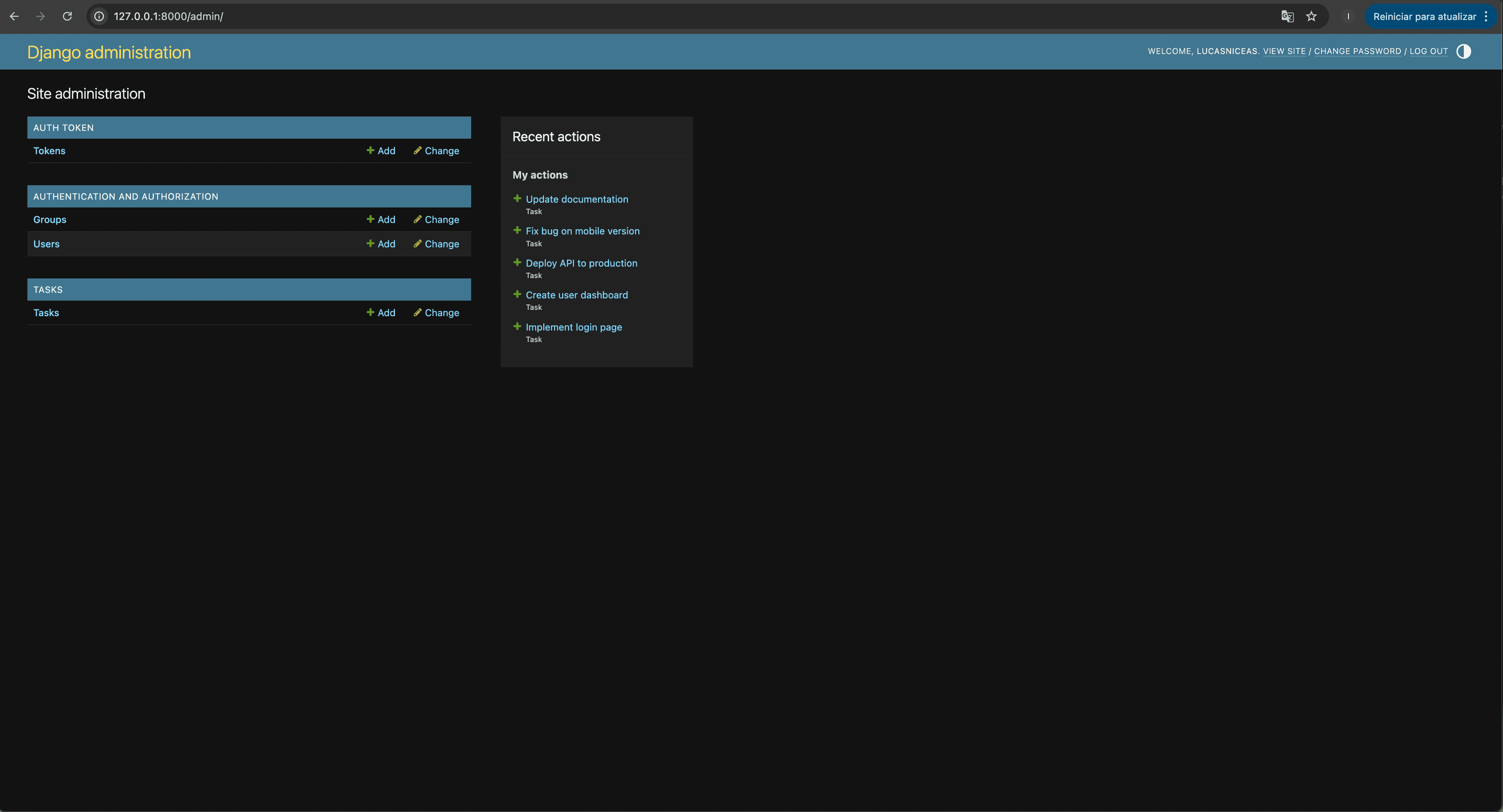The image size is (1503, 812).
Task: Open the Tokens model list
Action: 49,151
